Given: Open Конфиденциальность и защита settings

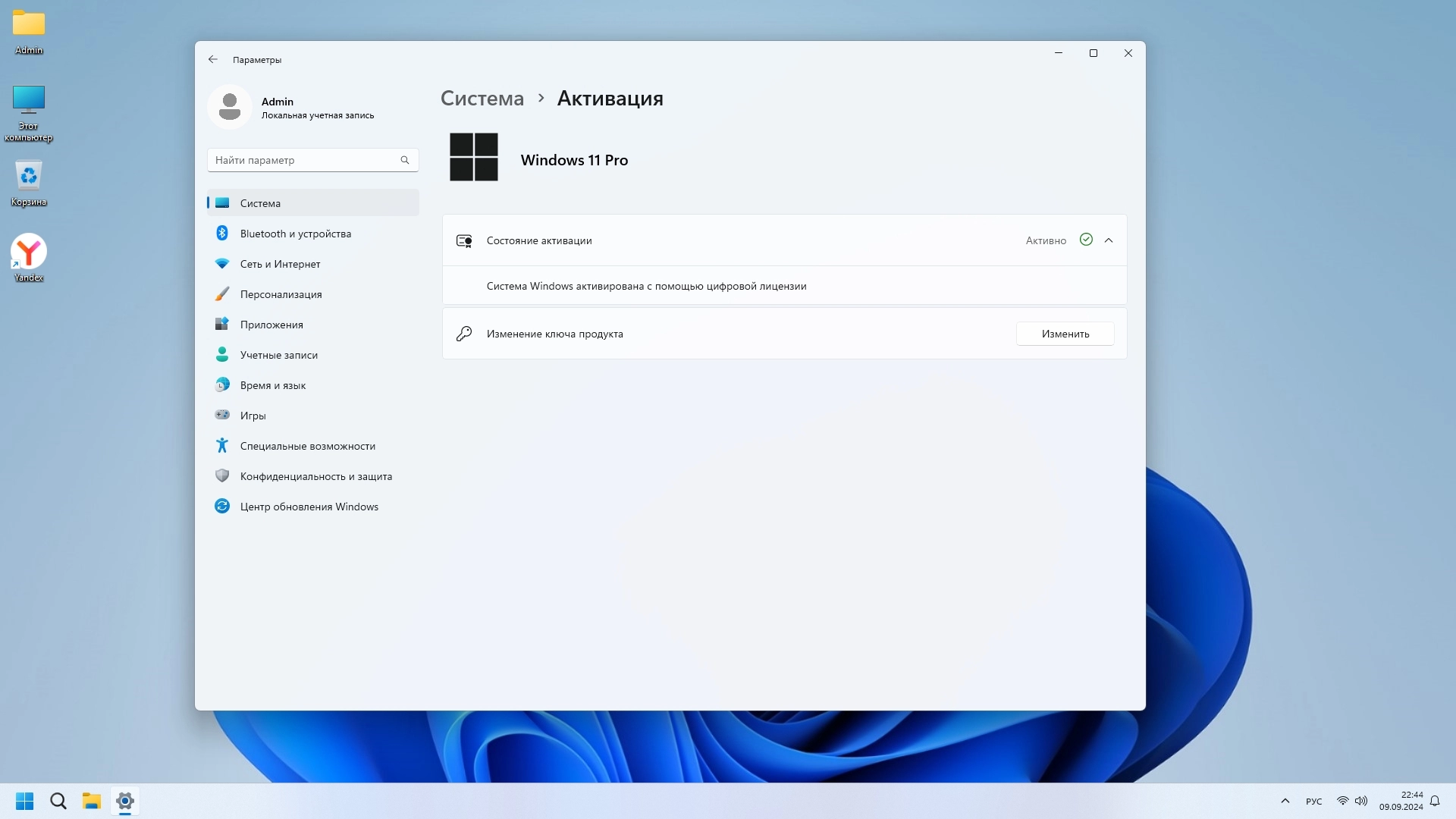Looking at the screenshot, I should [x=315, y=476].
